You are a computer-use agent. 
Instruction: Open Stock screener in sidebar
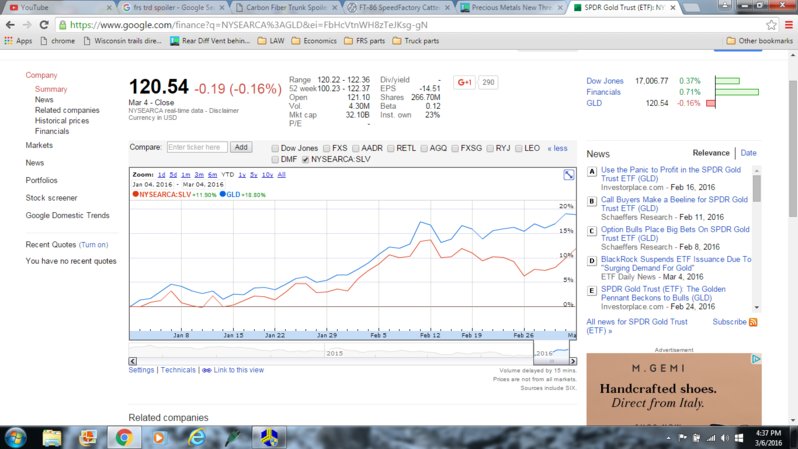51,198
